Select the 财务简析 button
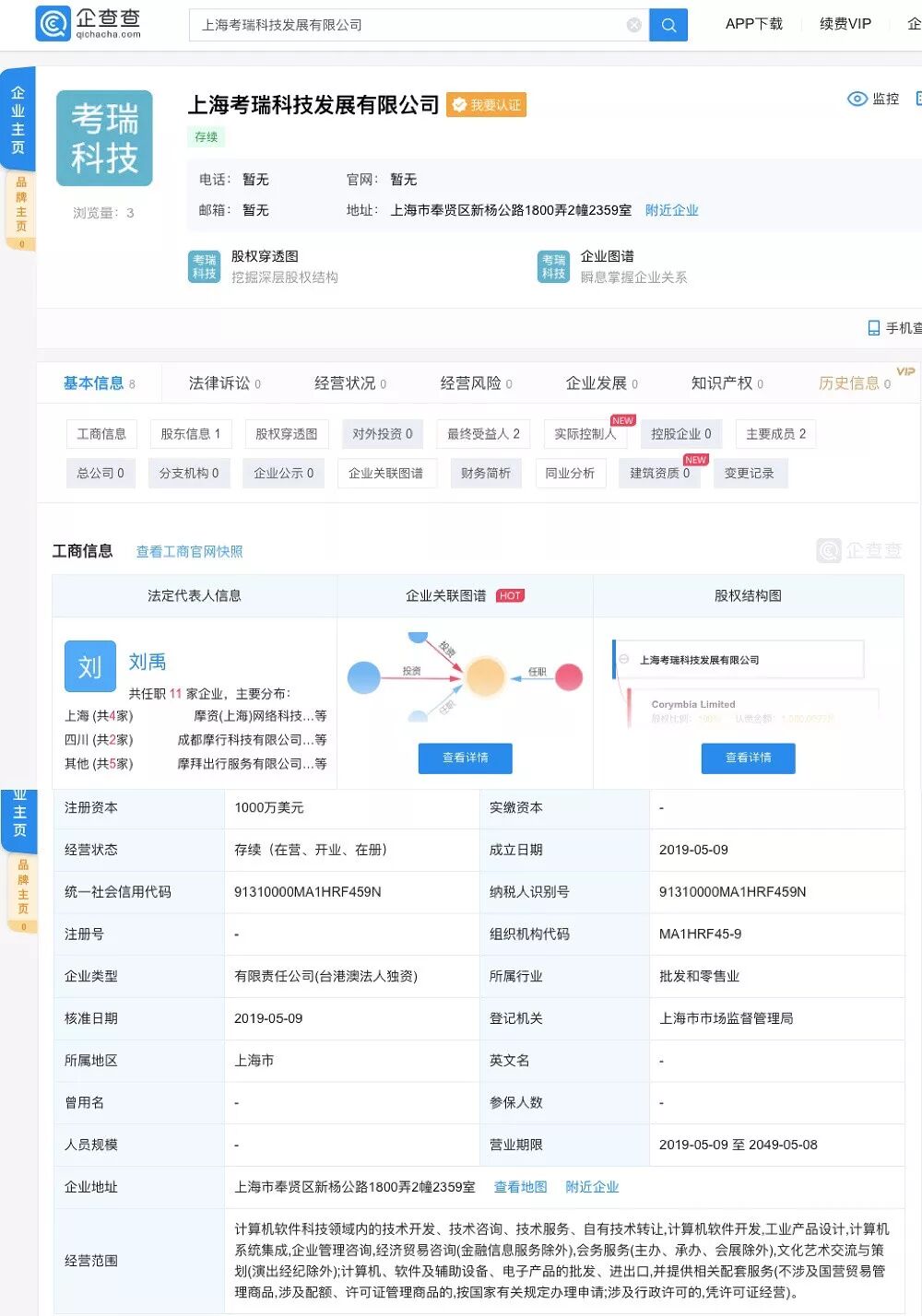Screen dimensions: 922x1316 click(485, 474)
